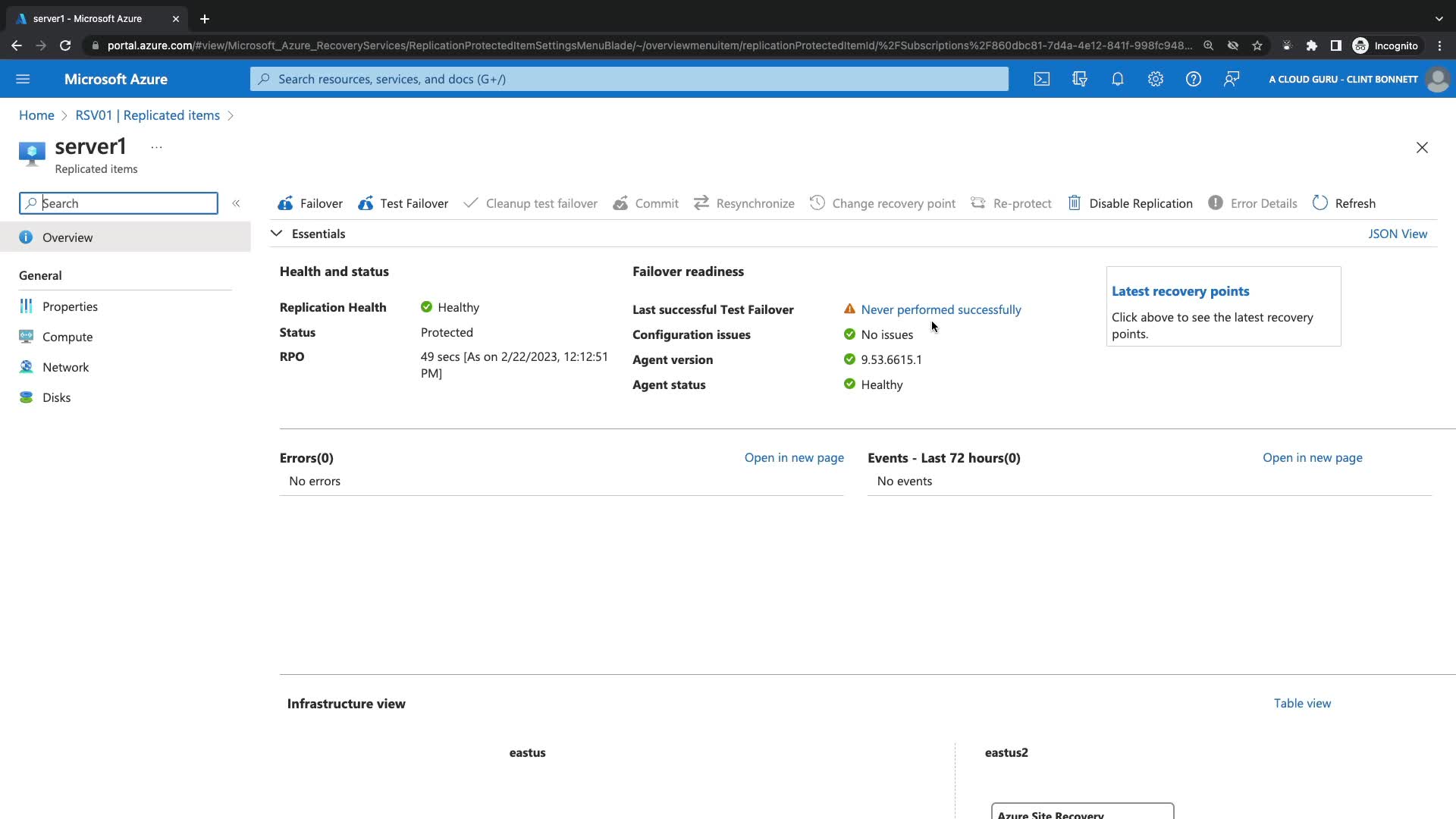
Task: Collapse the left sidebar menu
Action: tap(236, 203)
